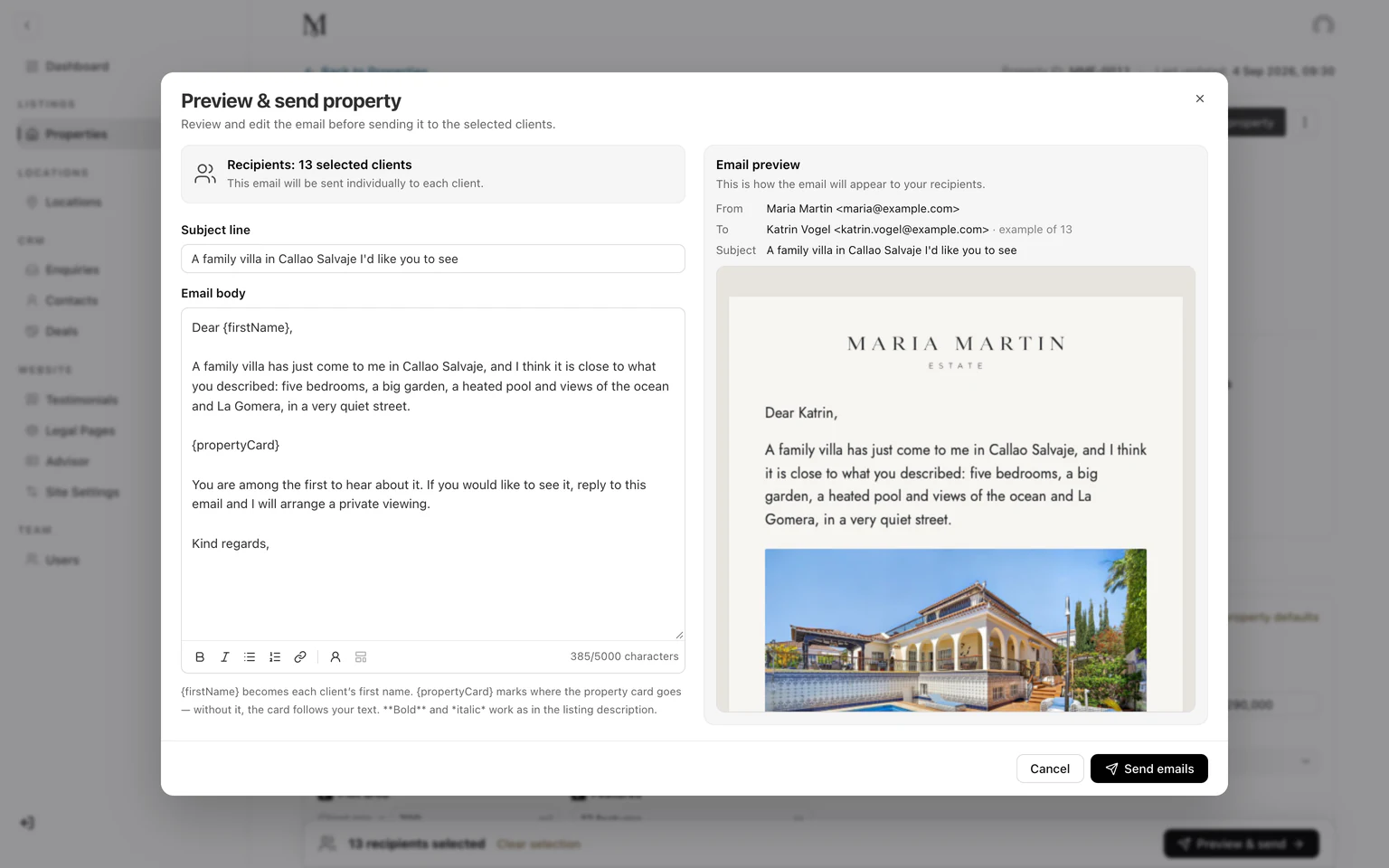Insert a numbered list in email body
The width and height of the screenshot is (1389, 868).
pyautogui.click(x=275, y=657)
